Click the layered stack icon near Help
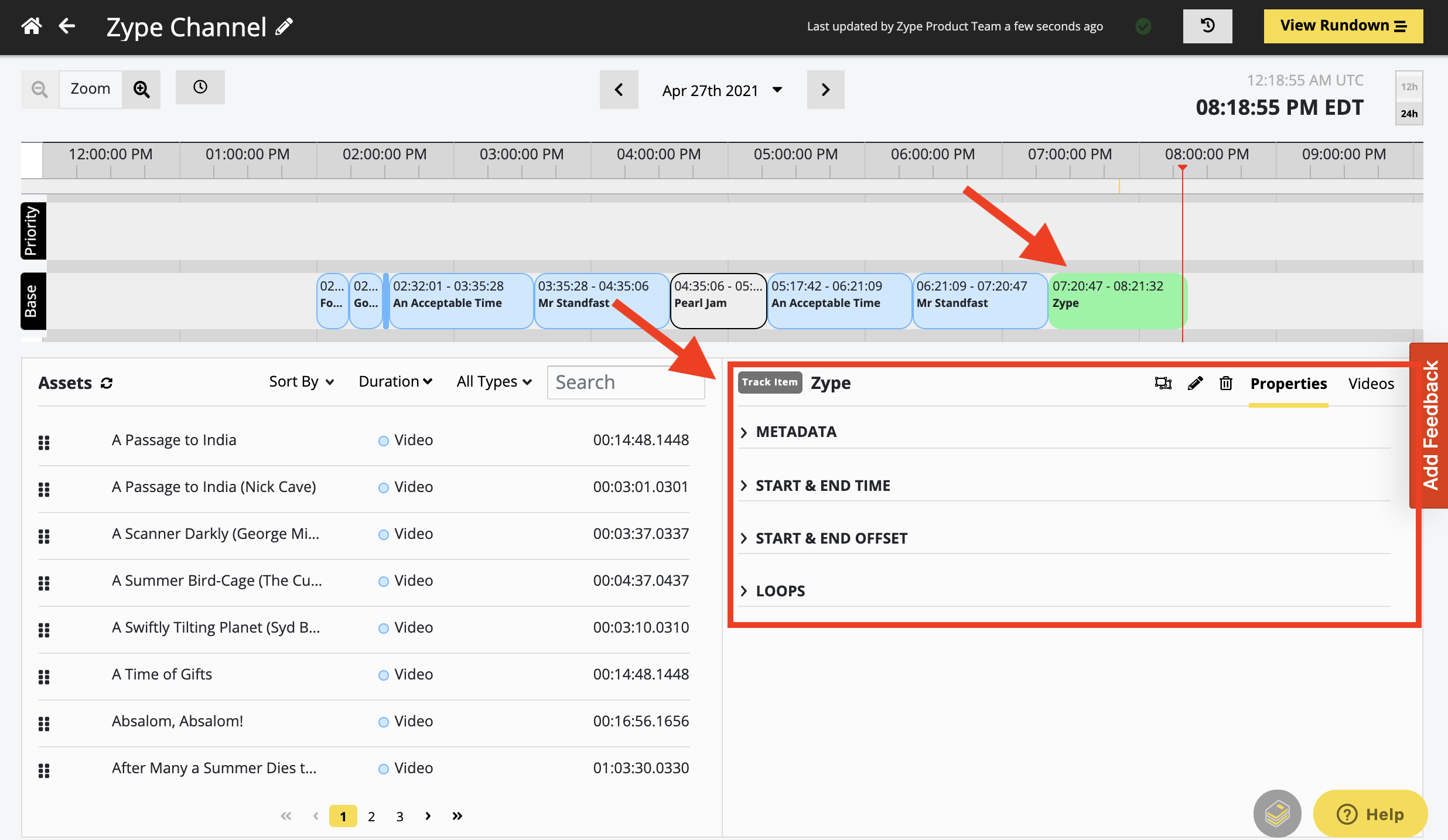The height and width of the screenshot is (840, 1448). tap(1277, 814)
